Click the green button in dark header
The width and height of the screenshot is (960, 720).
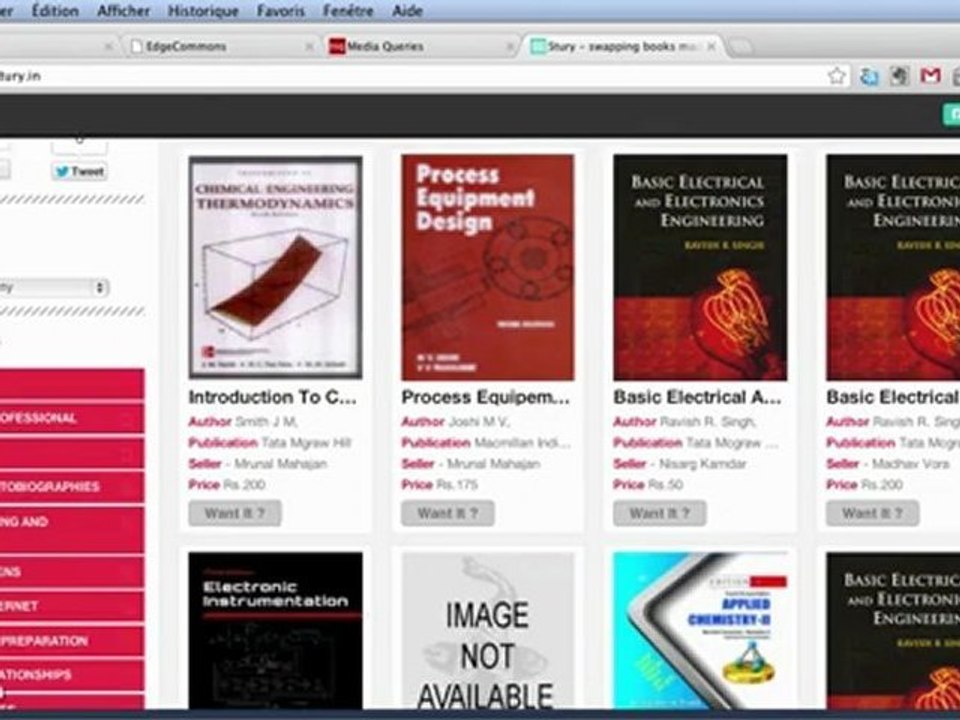pos(951,114)
